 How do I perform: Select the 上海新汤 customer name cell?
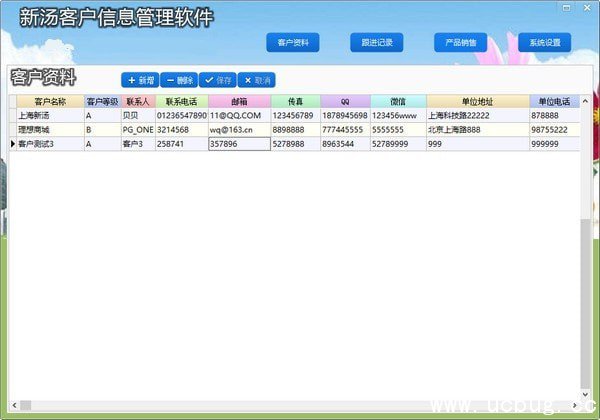50,115
